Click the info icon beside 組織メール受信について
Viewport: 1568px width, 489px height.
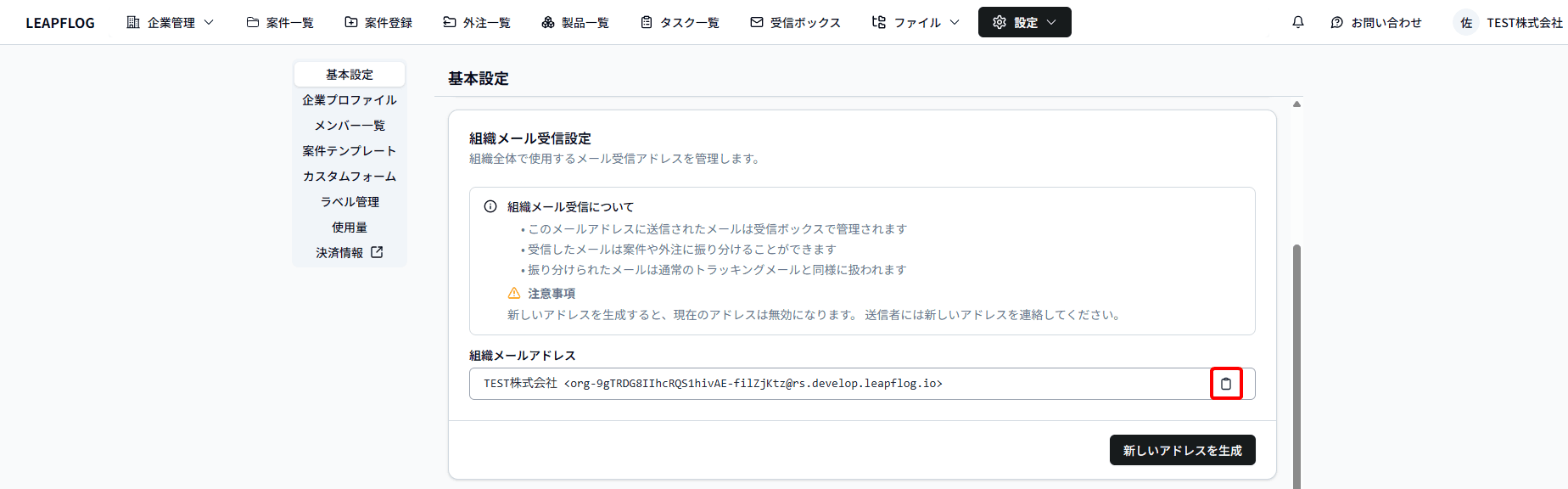point(490,206)
